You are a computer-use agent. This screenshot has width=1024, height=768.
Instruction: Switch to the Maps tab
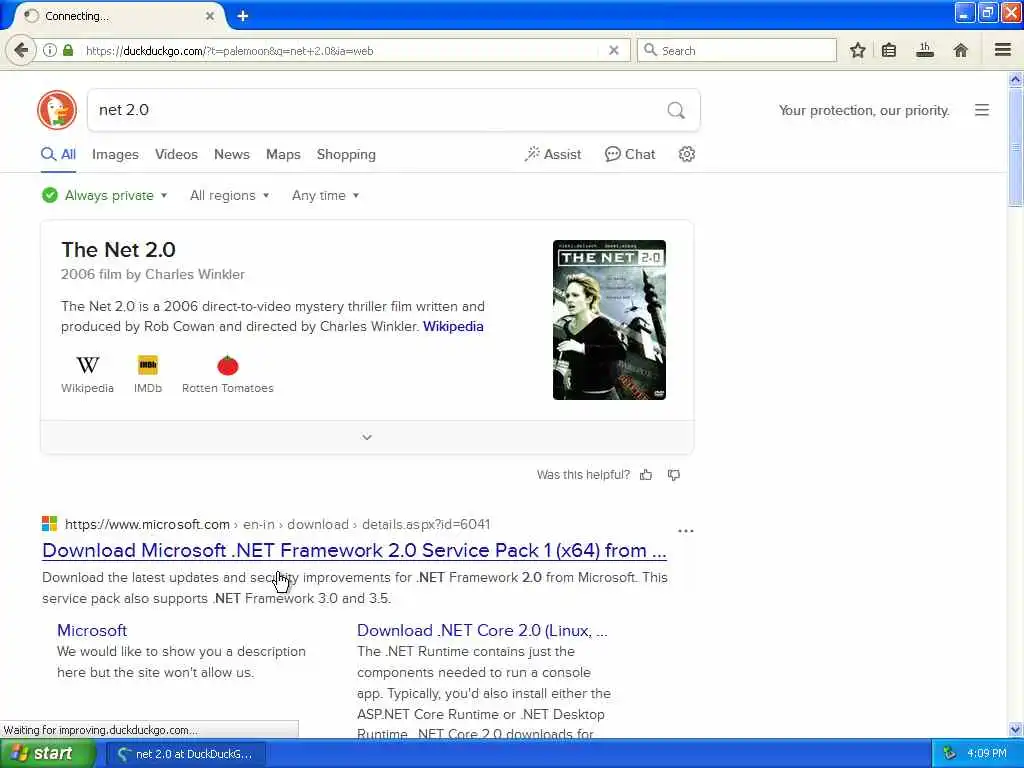click(x=283, y=155)
